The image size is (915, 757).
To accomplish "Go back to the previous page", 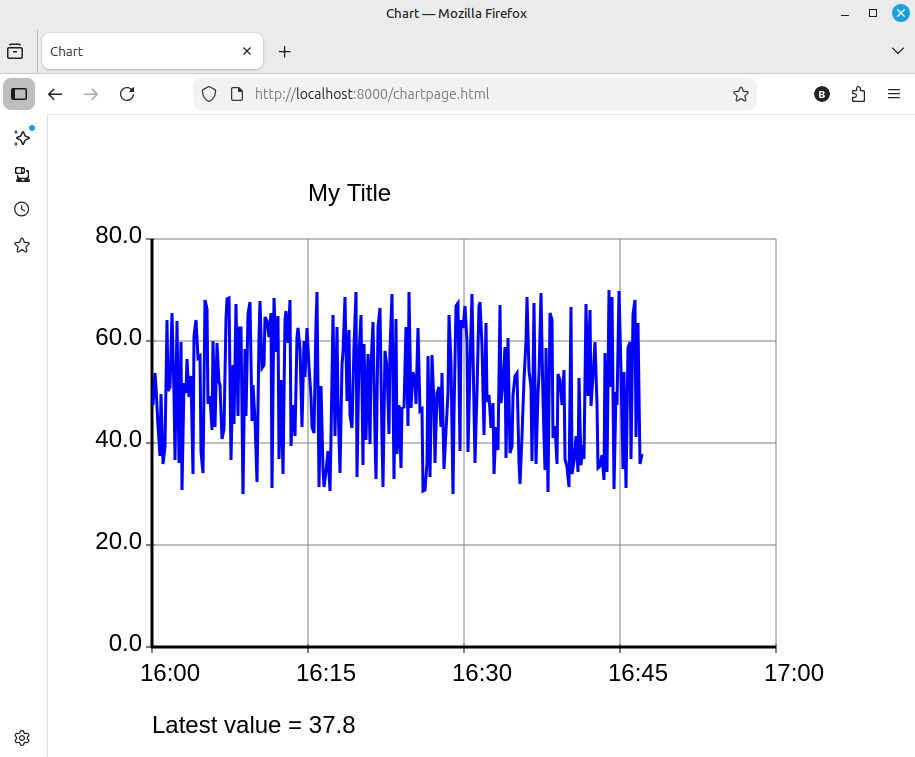I will (56, 94).
